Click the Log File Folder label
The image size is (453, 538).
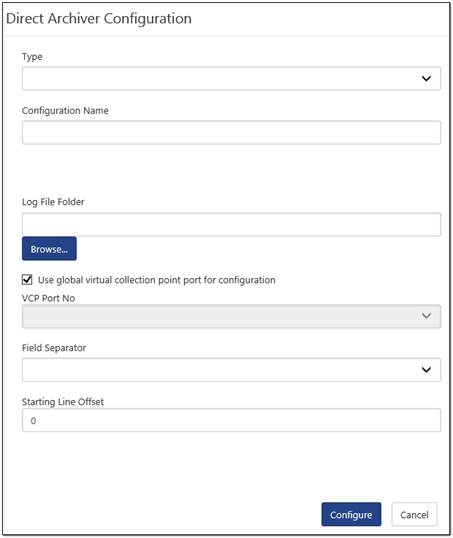coord(53,202)
